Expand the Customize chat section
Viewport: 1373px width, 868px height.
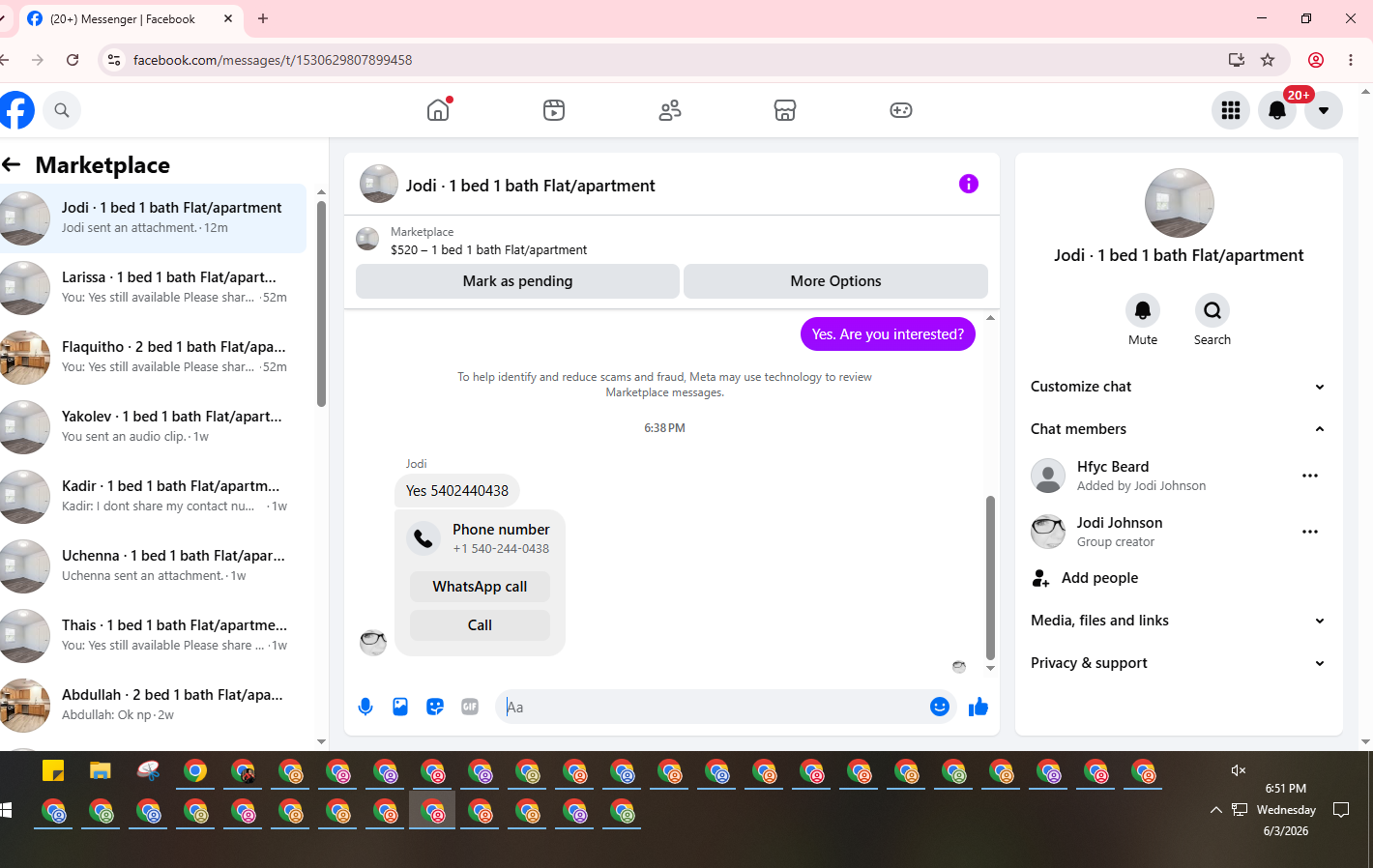(1178, 387)
